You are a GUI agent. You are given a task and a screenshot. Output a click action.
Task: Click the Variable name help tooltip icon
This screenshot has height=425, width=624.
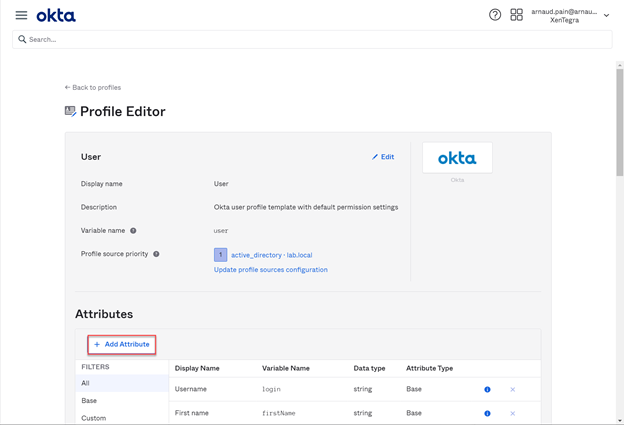(133, 231)
